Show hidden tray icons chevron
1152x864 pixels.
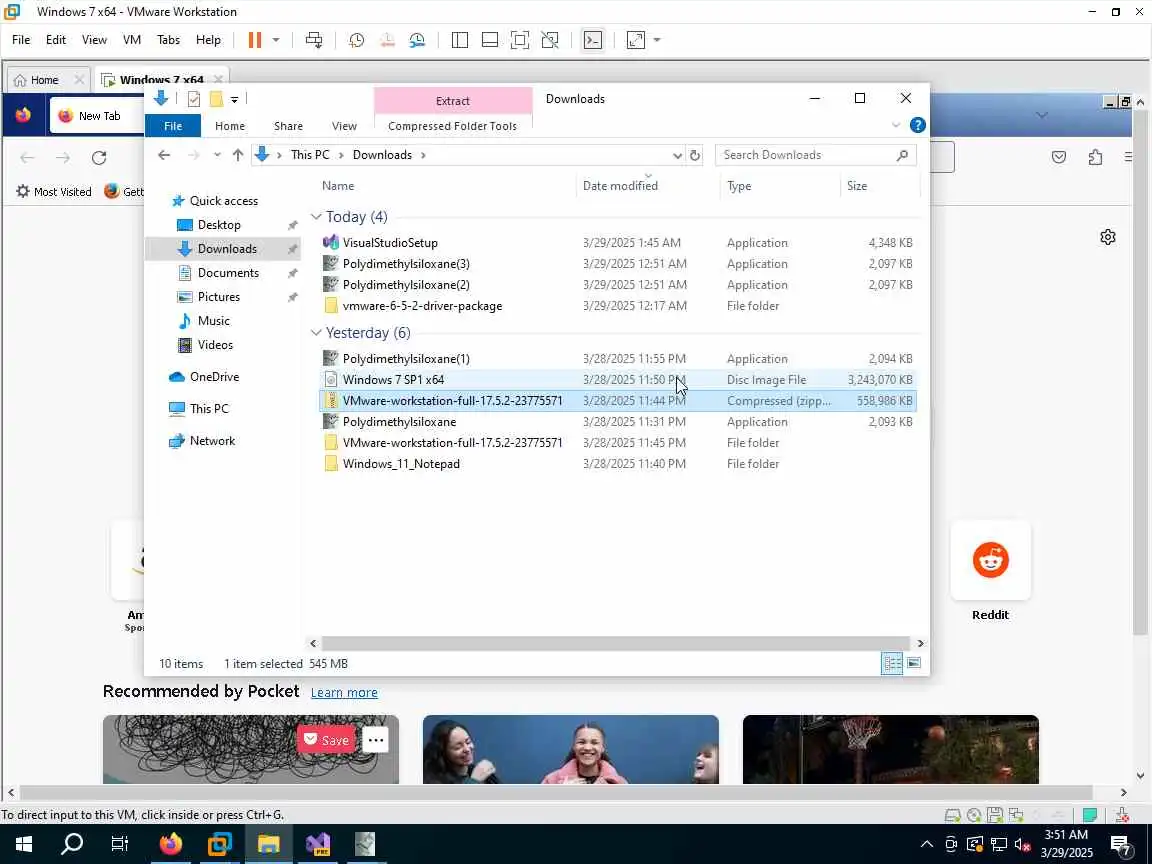tap(926, 845)
